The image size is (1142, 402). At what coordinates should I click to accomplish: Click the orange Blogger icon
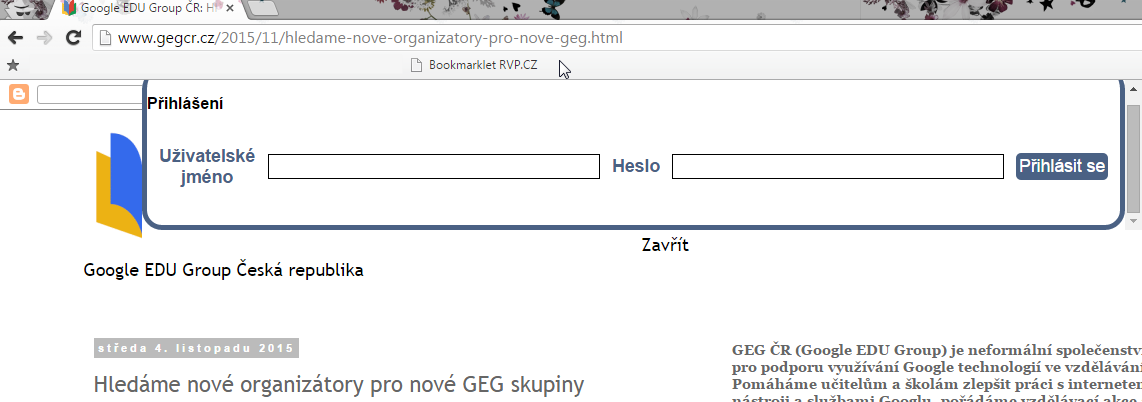point(19,94)
